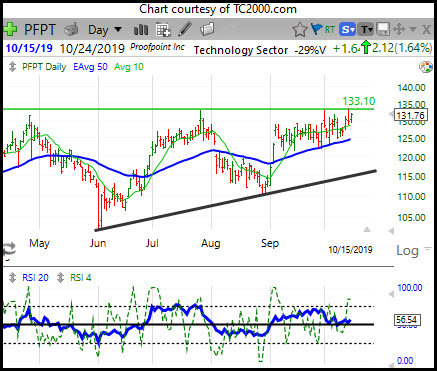This screenshot has height=371, width=437.
Task: Open the notes pages icon
Action: [207, 30]
